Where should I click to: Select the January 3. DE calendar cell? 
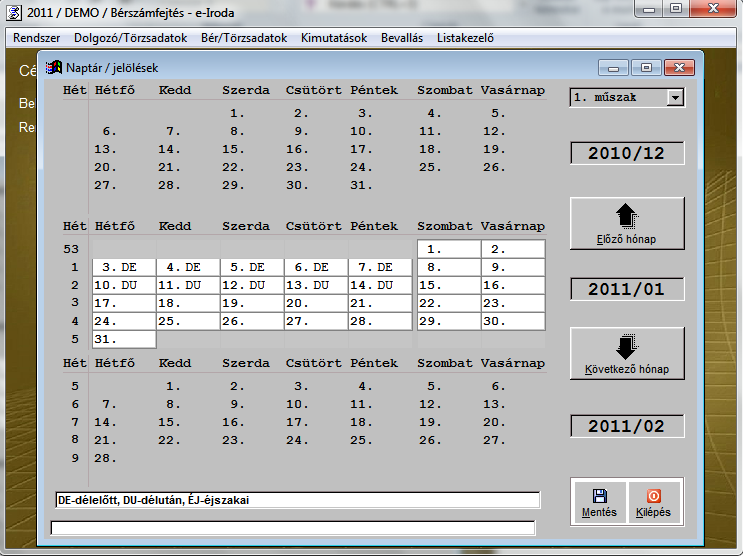[123, 267]
